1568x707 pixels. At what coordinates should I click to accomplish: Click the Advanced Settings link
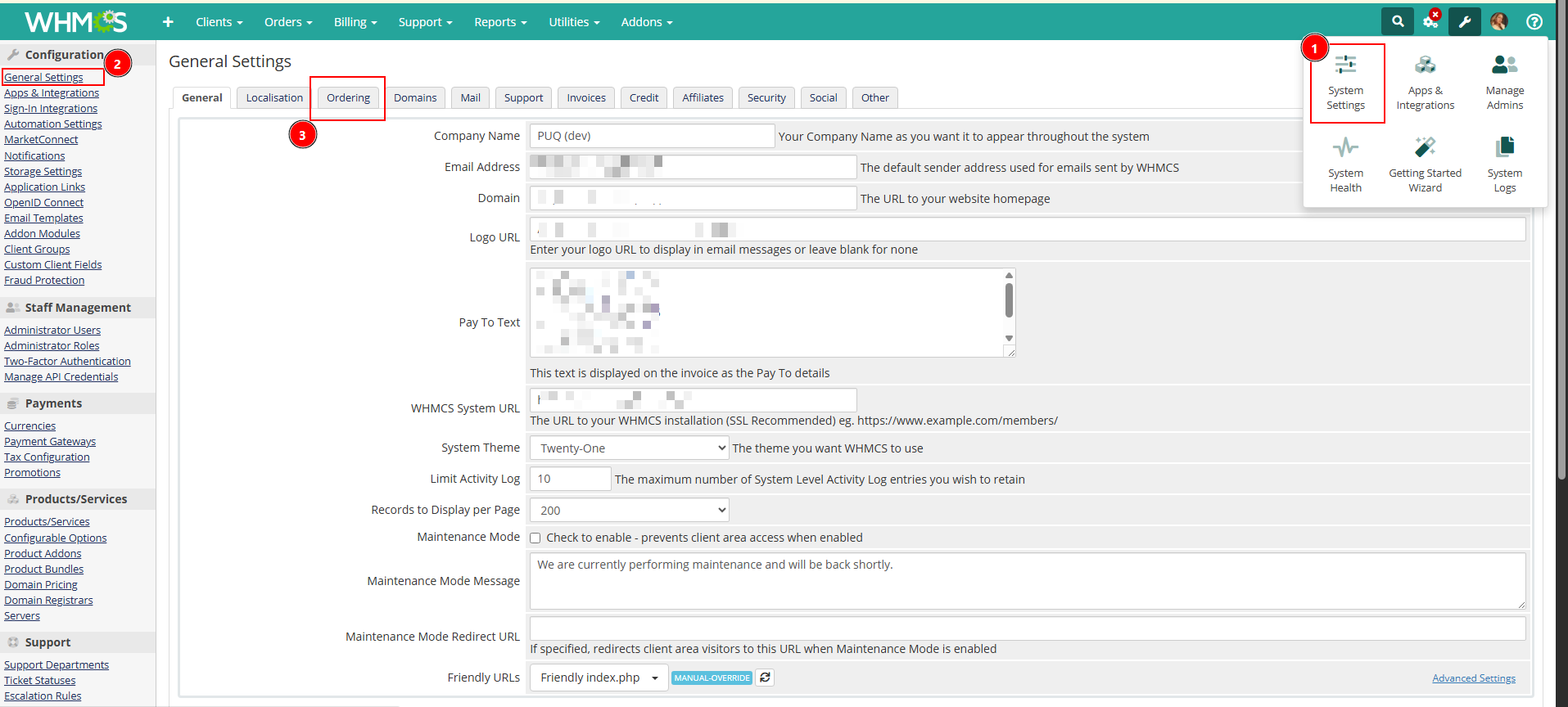tap(1473, 678)
